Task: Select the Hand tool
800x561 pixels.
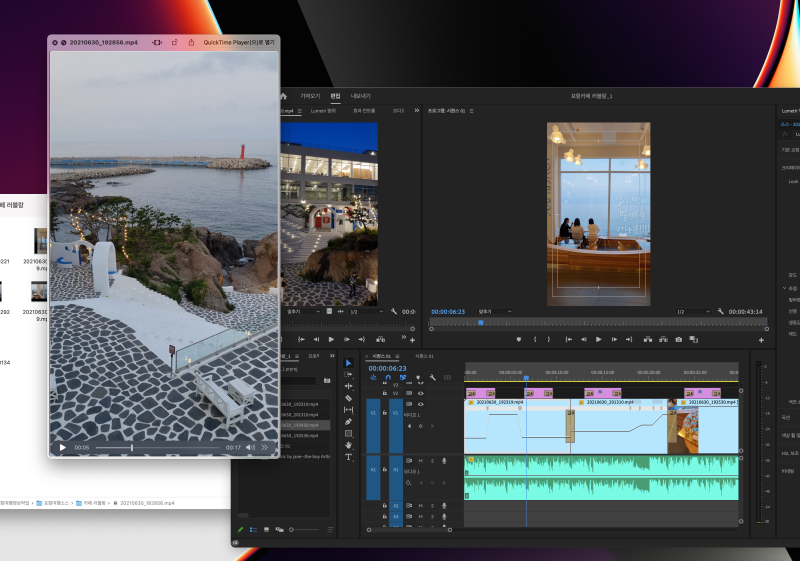Action: coord(349,445)
